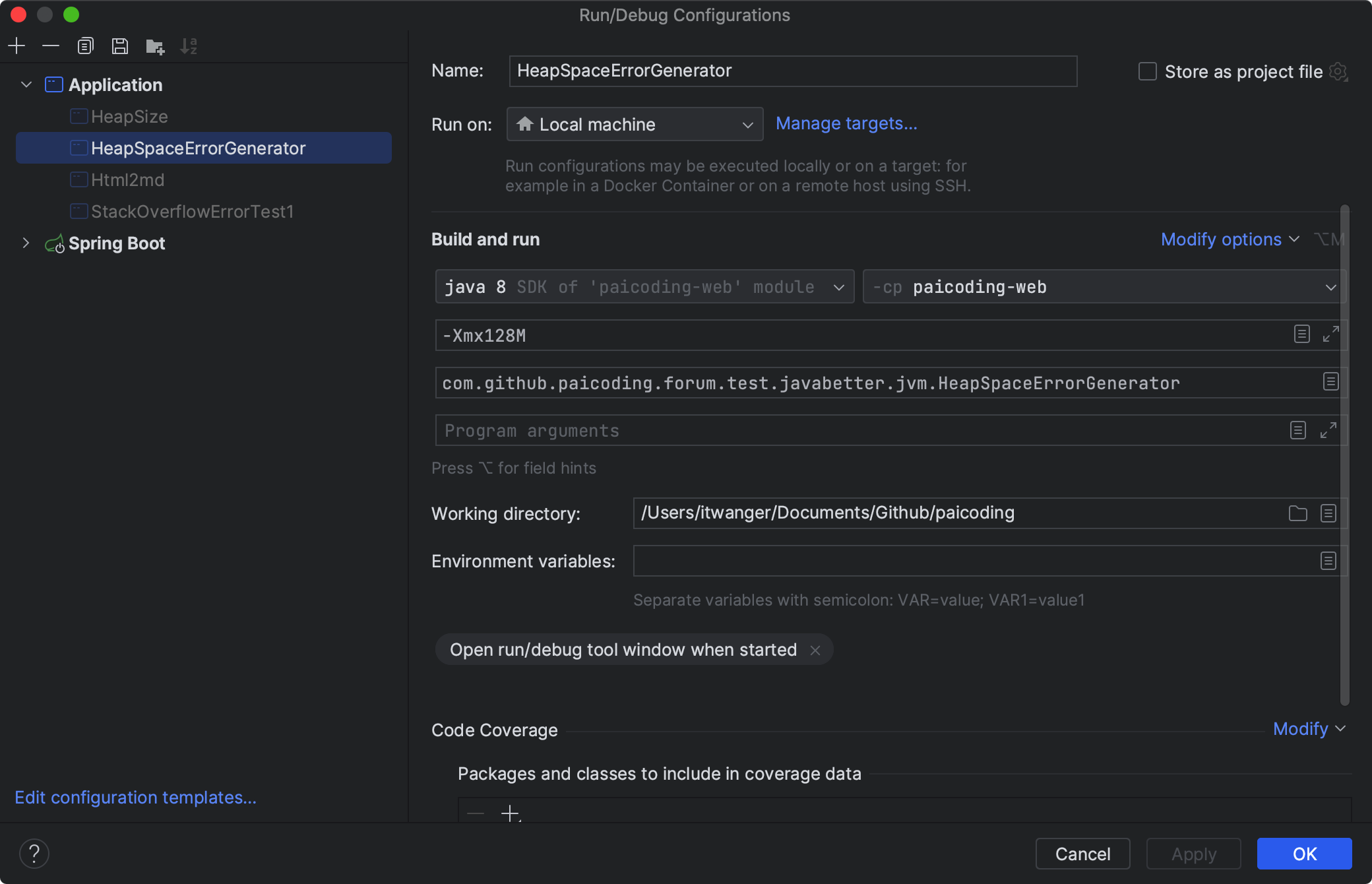Click the Add New Configuration plus icon
This screenshot has width=1372, height=884.
(x=16, y=46)
